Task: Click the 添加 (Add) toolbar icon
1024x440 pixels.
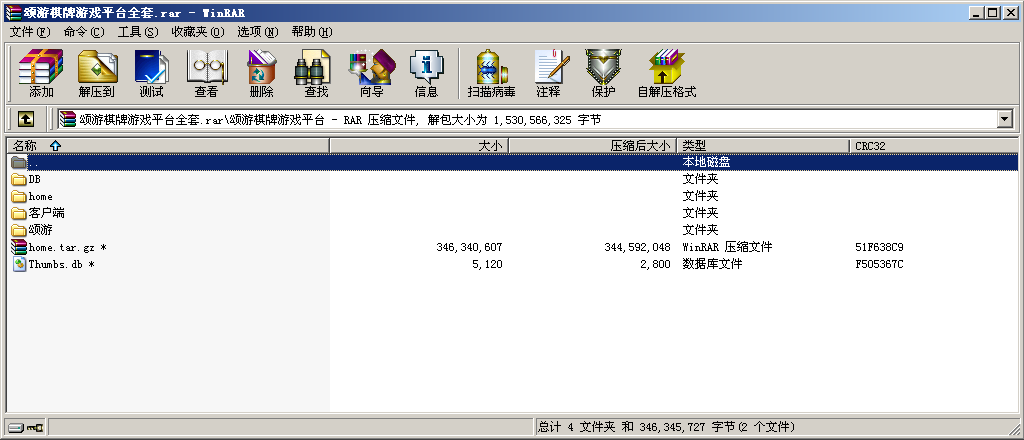Action: point(41,74)
